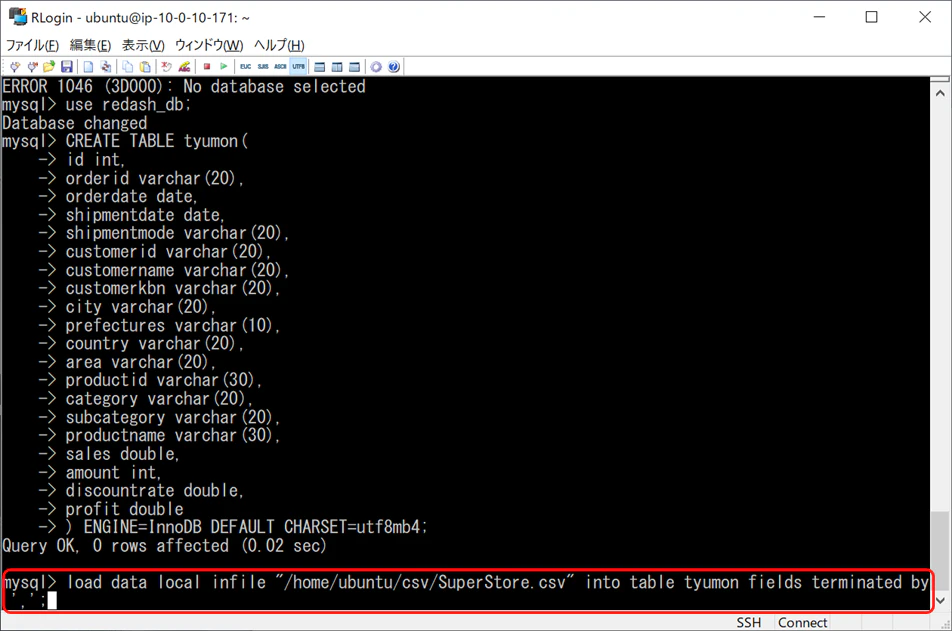Viewport: 952px width, 631px height.
Task: Click the red stop square icon
Action: pos(206,67)
